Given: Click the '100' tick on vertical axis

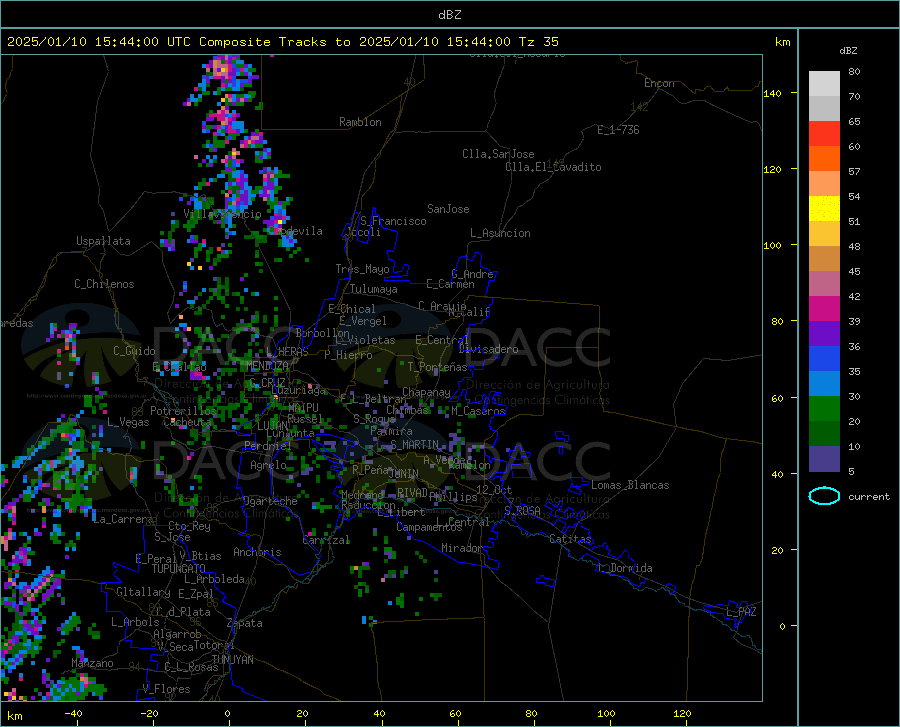Looking at the screenshot, I should [x=772, y=246].
